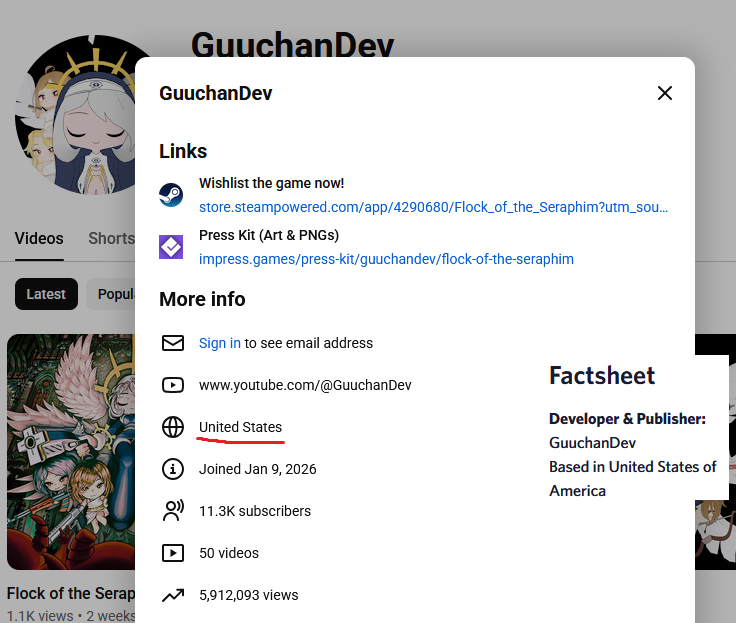Click the GuuchanDev channel avatar
This screenshot has width=736, height=623.
[x=75, y=115]
